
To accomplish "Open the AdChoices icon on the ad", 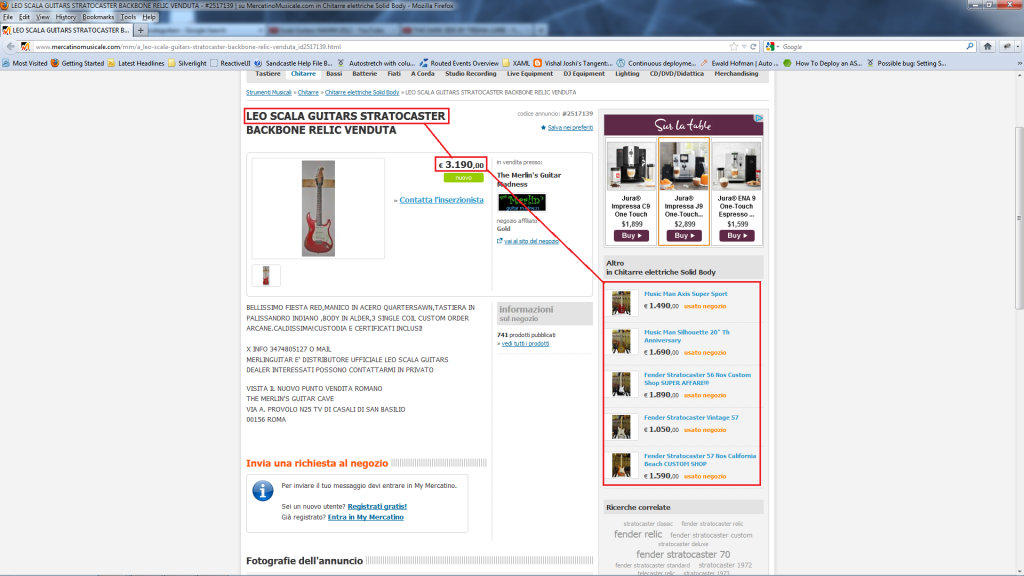I will (759, 118).
